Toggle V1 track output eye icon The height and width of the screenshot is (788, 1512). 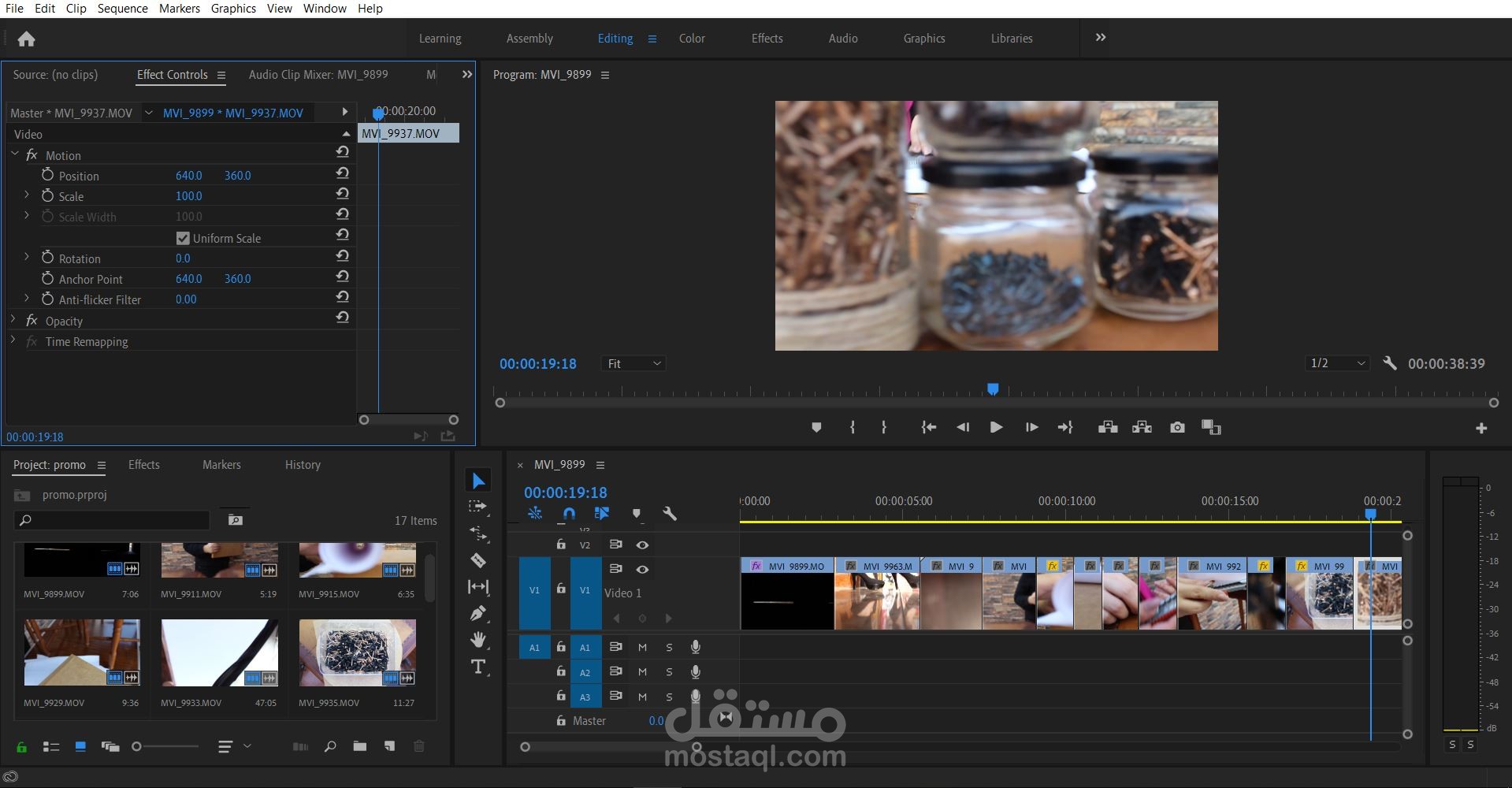(x=642, y=569)
